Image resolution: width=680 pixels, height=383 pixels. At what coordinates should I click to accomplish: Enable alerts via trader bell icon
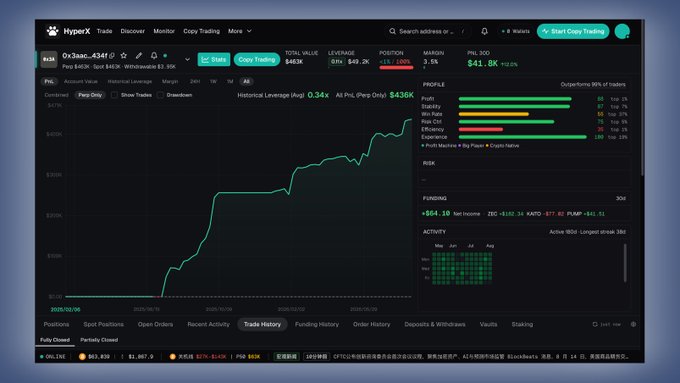click(154, 56)
